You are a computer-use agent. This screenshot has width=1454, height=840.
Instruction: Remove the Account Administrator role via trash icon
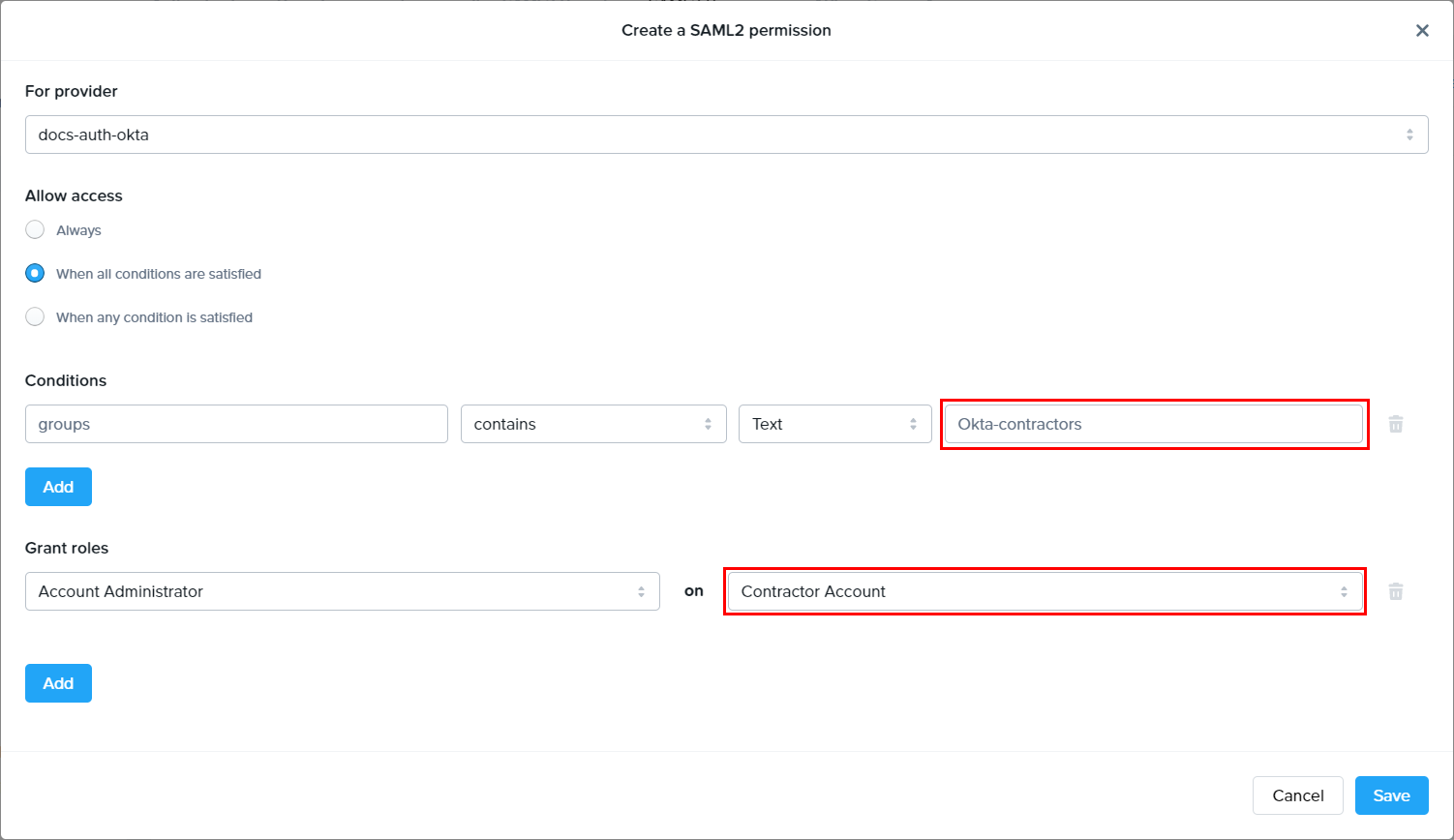point(1396,591)
